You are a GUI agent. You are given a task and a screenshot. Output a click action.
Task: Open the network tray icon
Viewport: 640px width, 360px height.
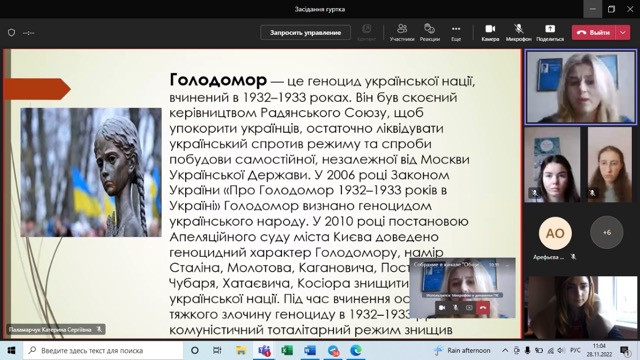coord(550,350)
